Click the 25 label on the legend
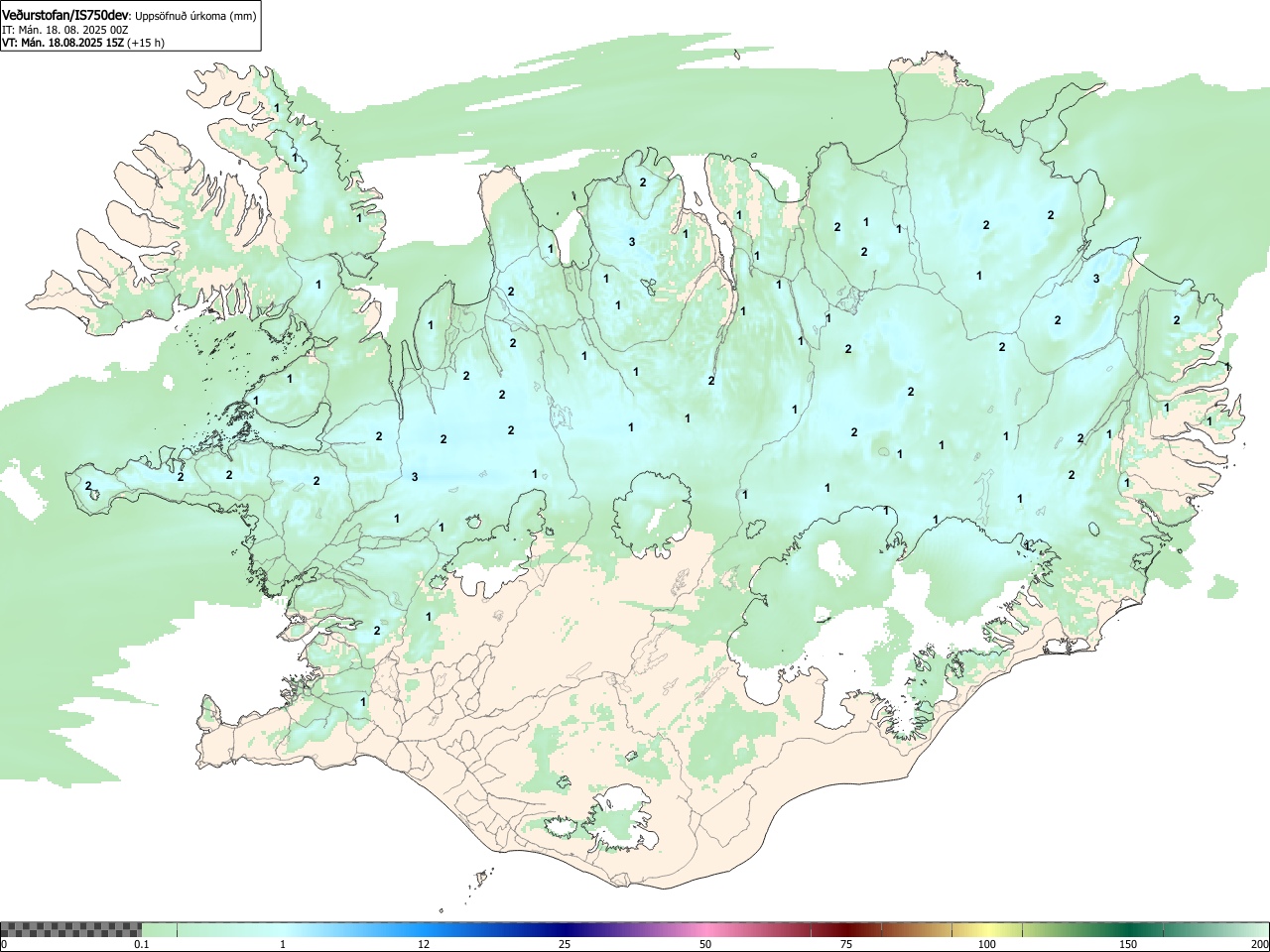This screenshot has height=952, width=1270. (564, 944)
